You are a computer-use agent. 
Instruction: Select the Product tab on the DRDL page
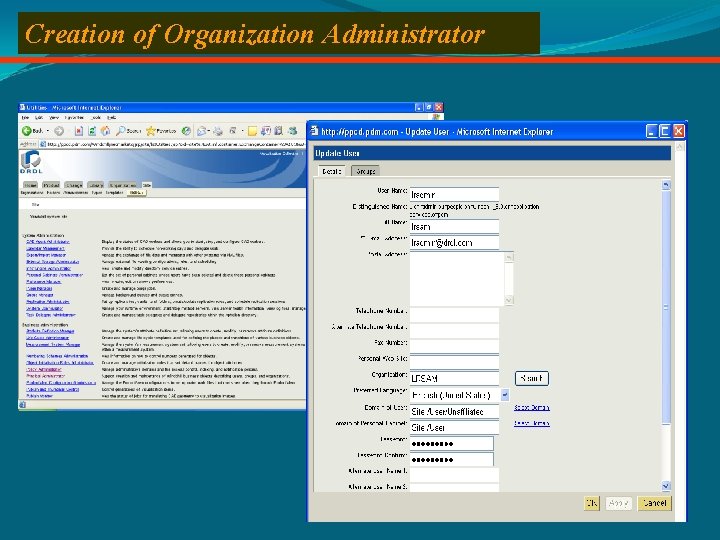click(51, 185)
